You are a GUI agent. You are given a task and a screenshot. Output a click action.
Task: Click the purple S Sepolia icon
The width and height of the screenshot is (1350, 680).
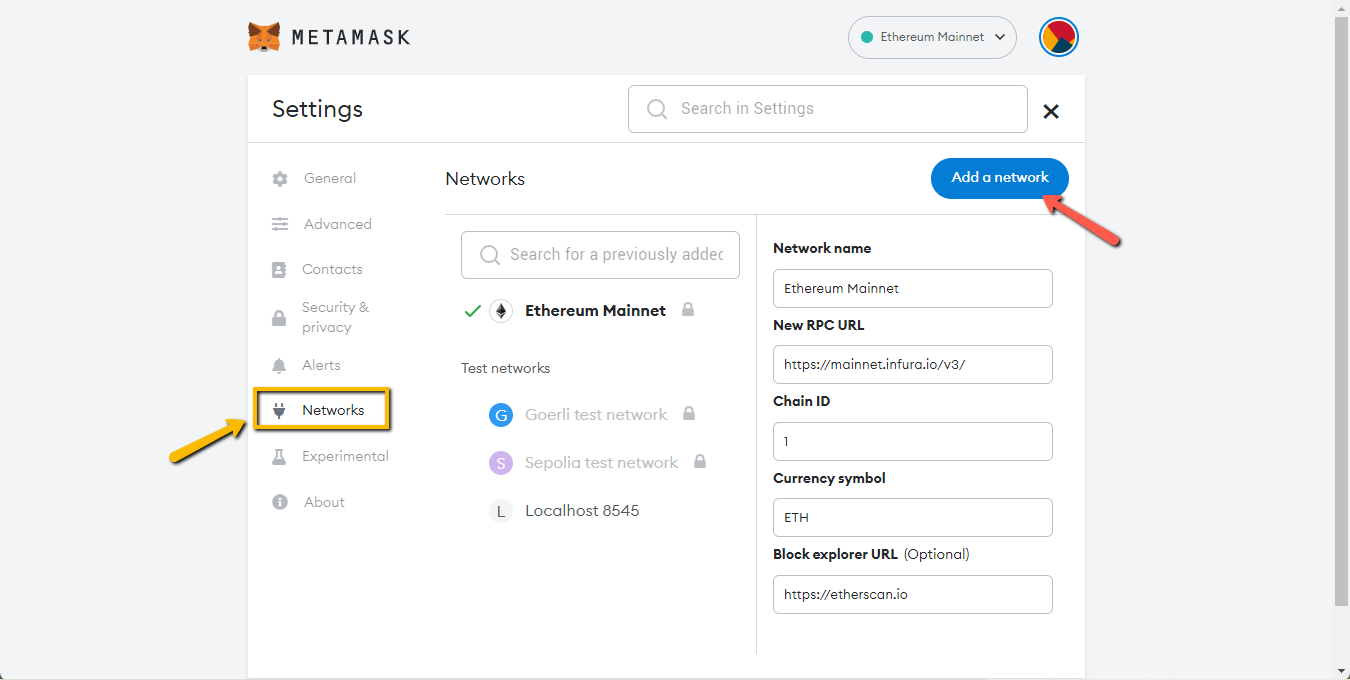[501, 463]
